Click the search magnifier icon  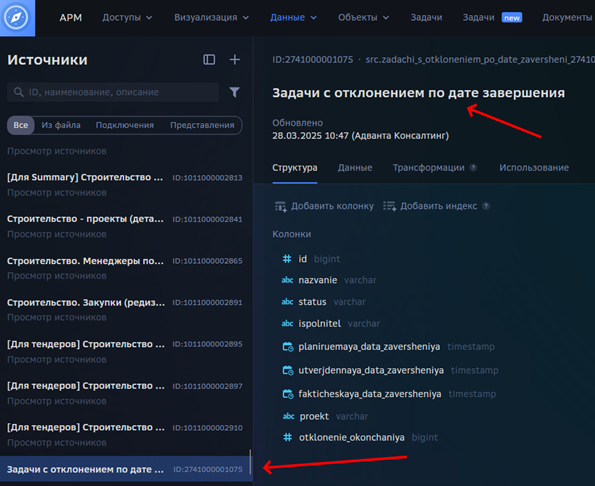pyautogui.click(x=19, y=92)
